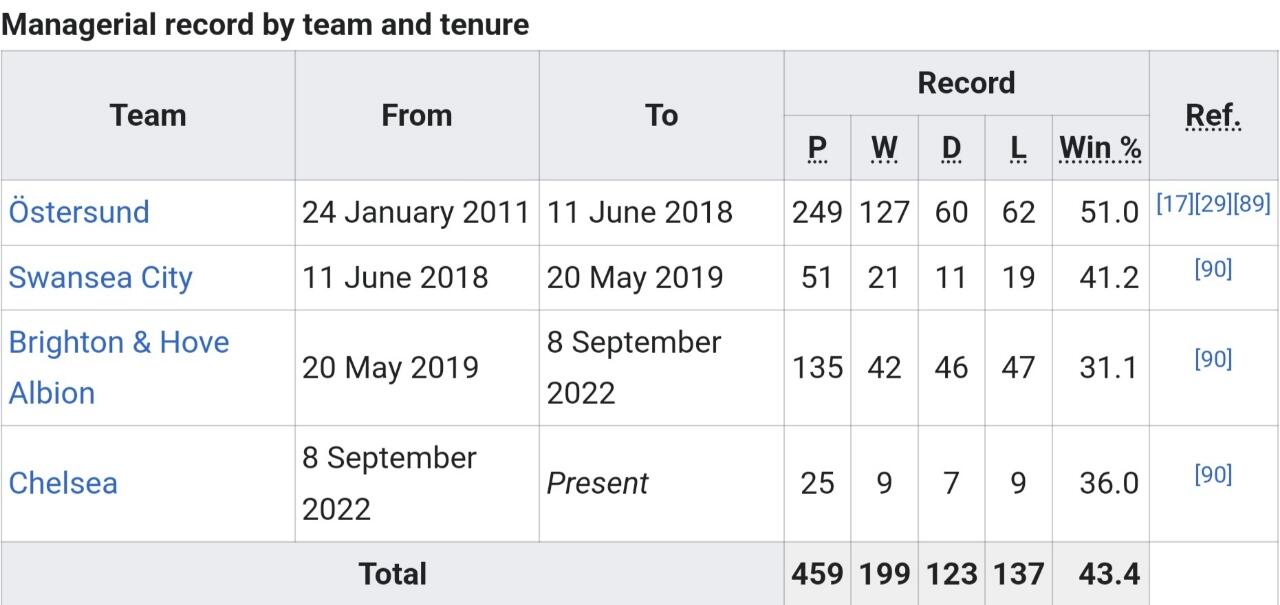Open reference [17] in Östersund row
The width and height of the screenshot is (1280, 605).
tap(1173, 204)
